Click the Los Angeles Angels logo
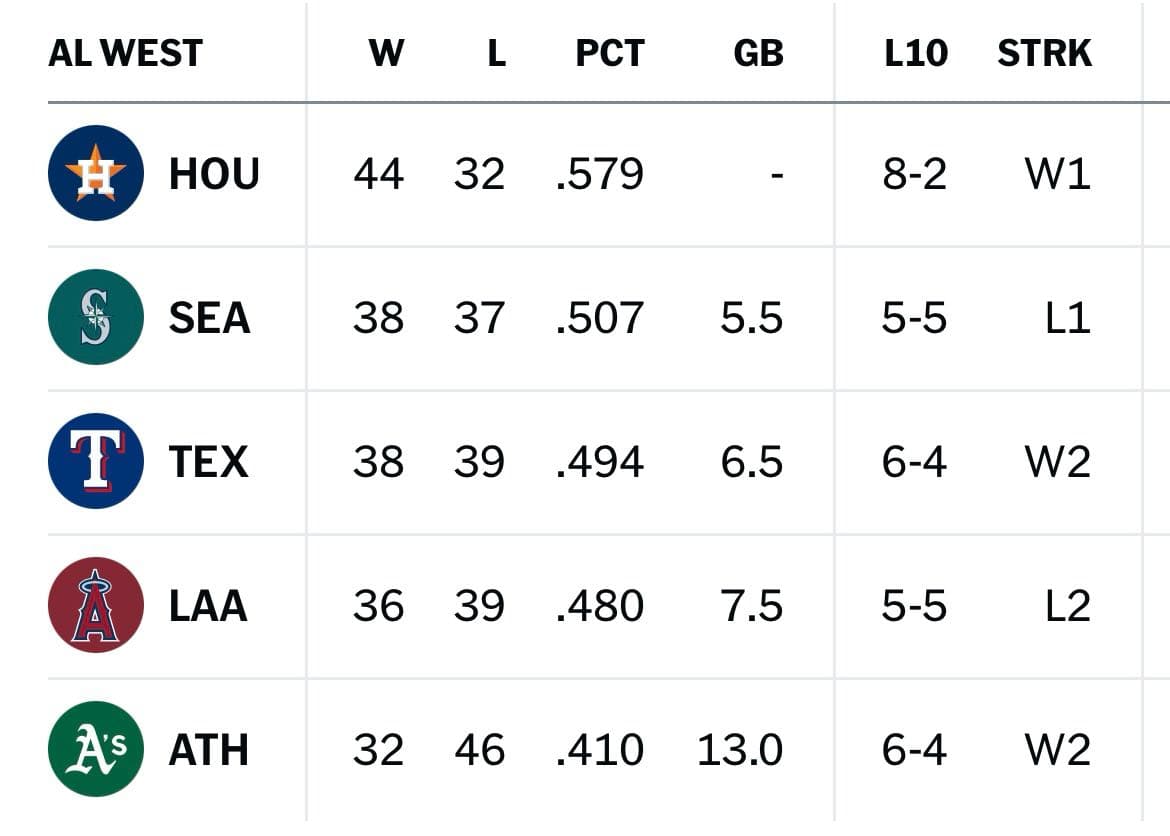The height and width of the screenshot is (836, 1170). 96,605
